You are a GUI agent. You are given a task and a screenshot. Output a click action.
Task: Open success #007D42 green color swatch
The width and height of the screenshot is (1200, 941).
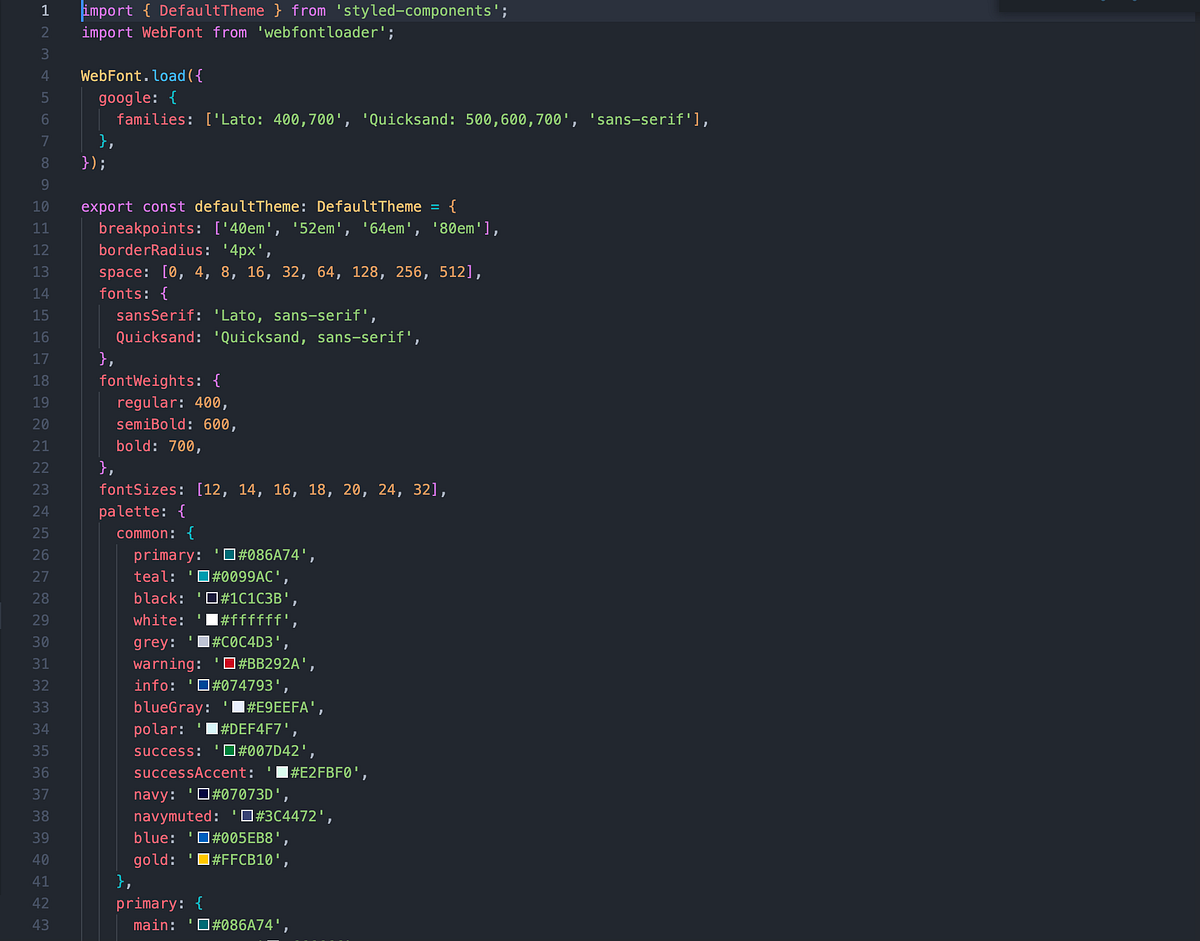pos(229,751)
